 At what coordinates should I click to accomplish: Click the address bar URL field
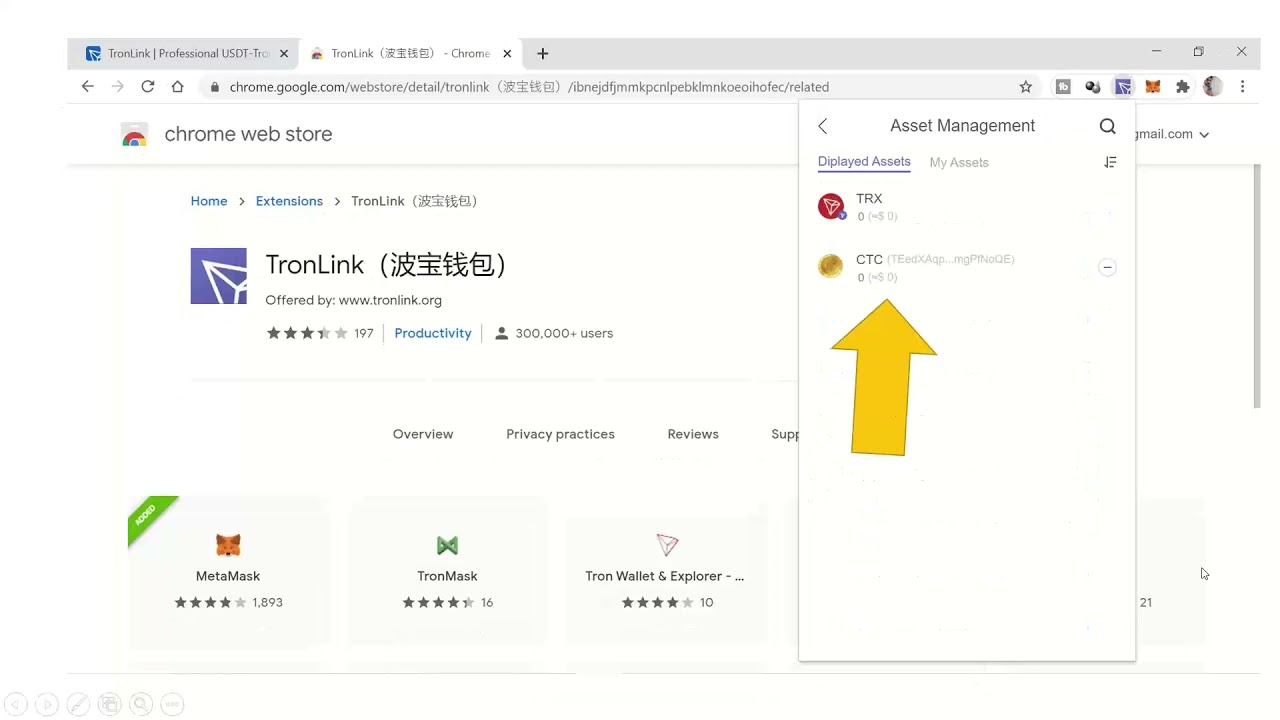(x=620, y=87)
